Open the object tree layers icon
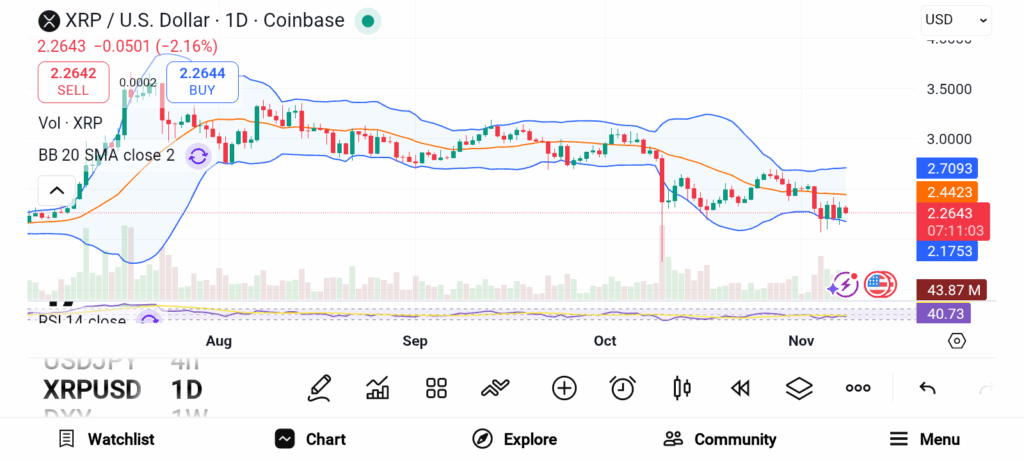The width and height of the screenshot is (1024, 461). coord(799,388)
